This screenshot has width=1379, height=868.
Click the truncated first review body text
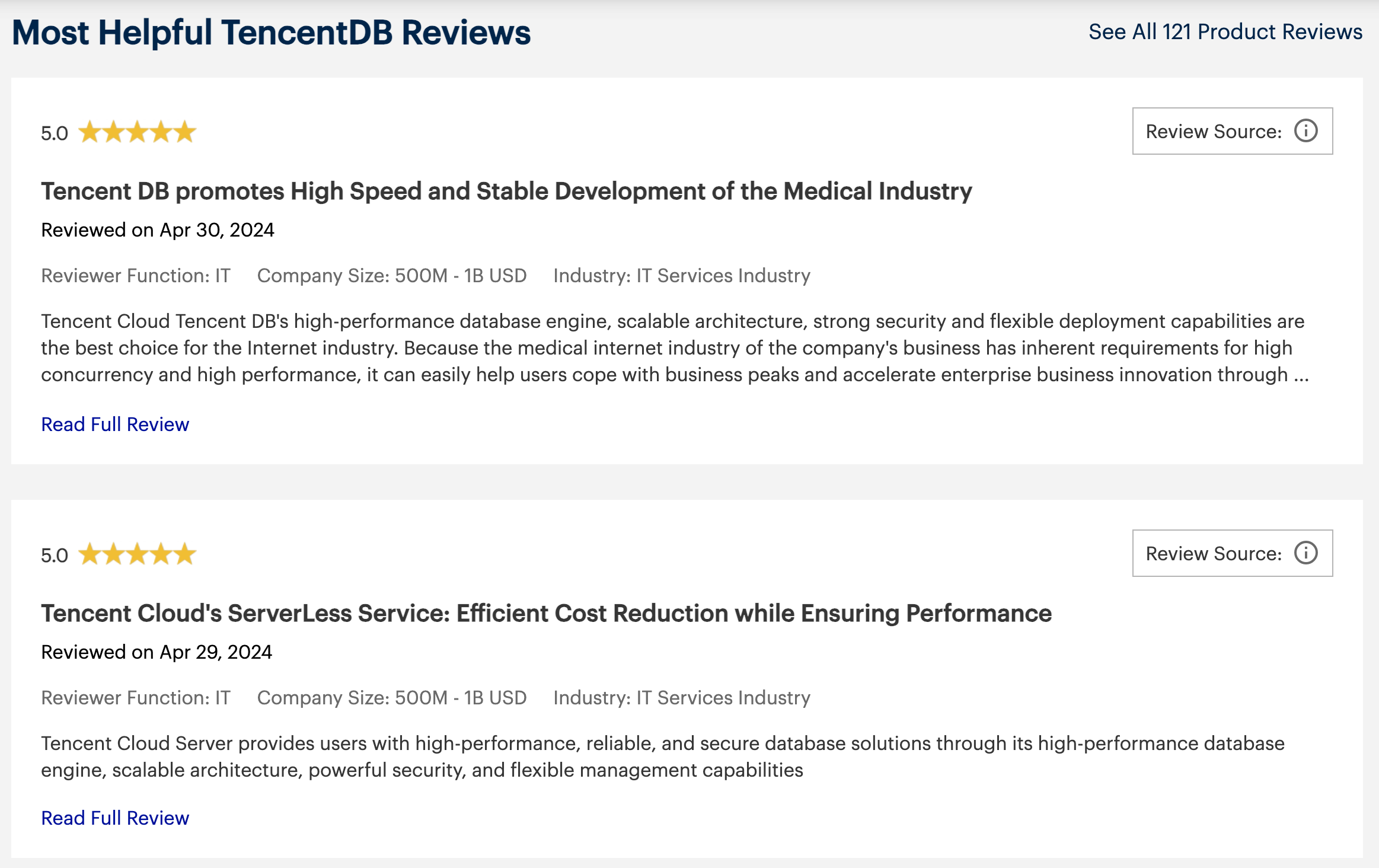click(675, 348)
